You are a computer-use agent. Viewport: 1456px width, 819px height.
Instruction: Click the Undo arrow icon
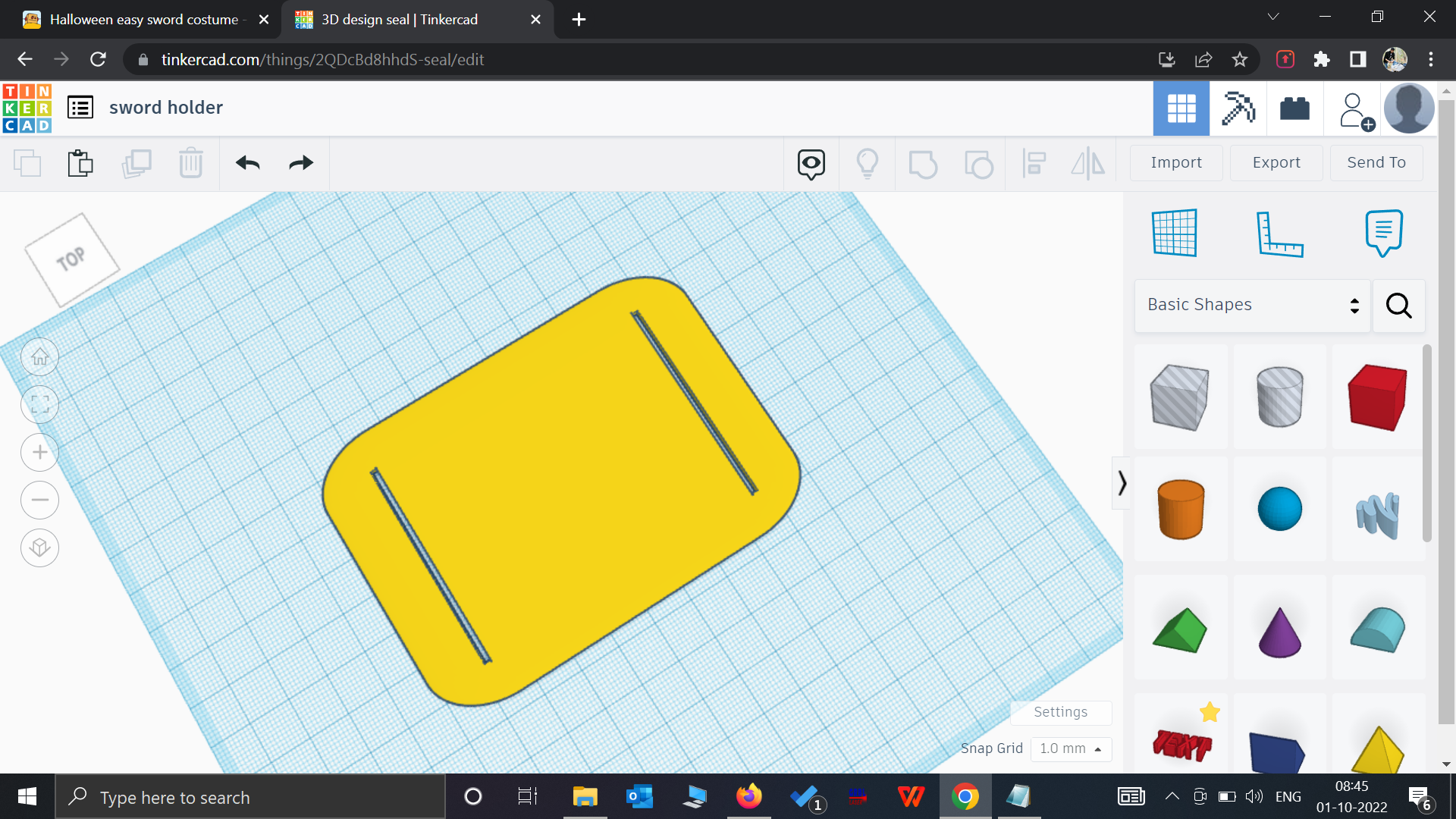[x=247, y=162]
